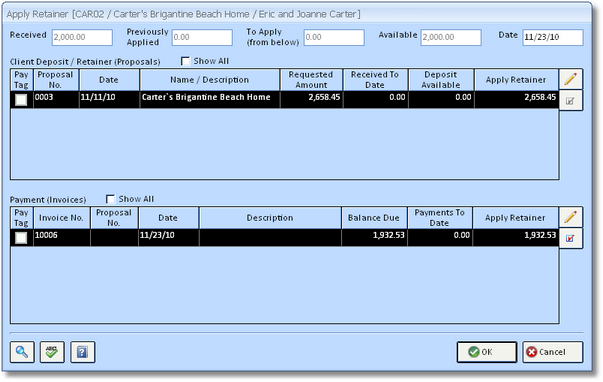Click the Proposal No. header in proposals table
This screenshot has height=382, width=603.
[56, 80]
